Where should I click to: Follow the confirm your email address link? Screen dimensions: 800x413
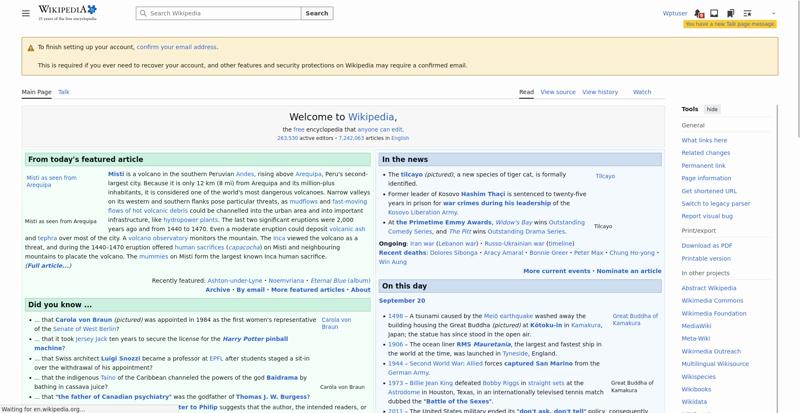click(177, 47)
